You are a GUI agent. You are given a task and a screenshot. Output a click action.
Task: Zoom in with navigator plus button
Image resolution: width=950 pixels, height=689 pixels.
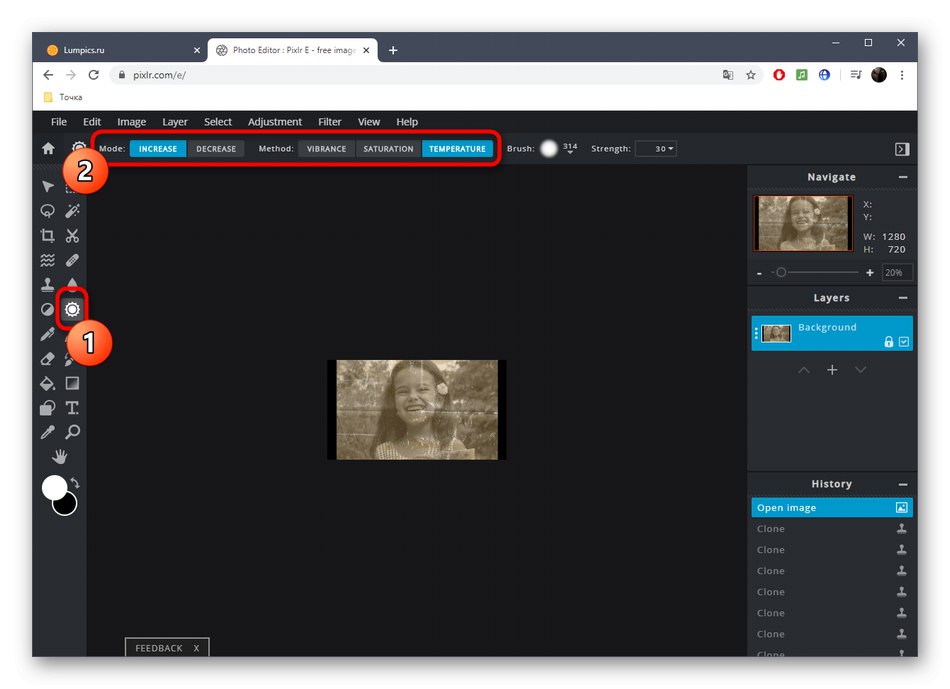[x=869, y=273]
